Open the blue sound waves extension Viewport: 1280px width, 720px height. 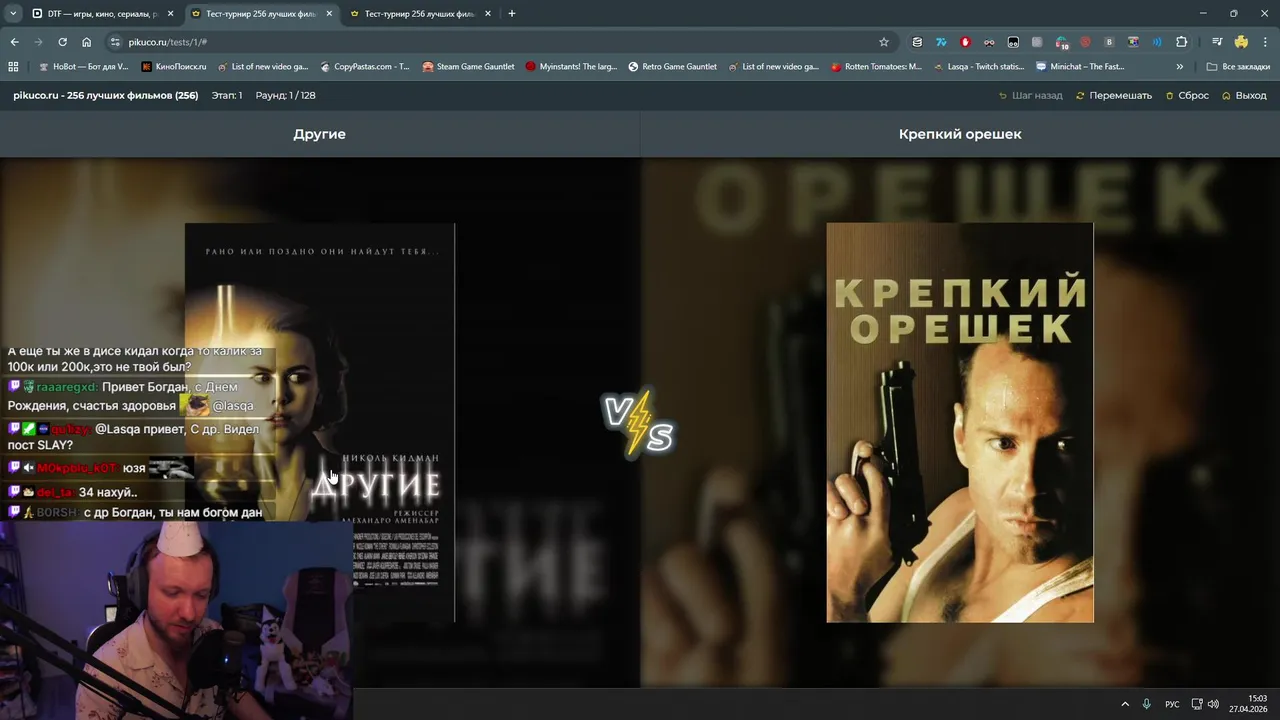1157,42
